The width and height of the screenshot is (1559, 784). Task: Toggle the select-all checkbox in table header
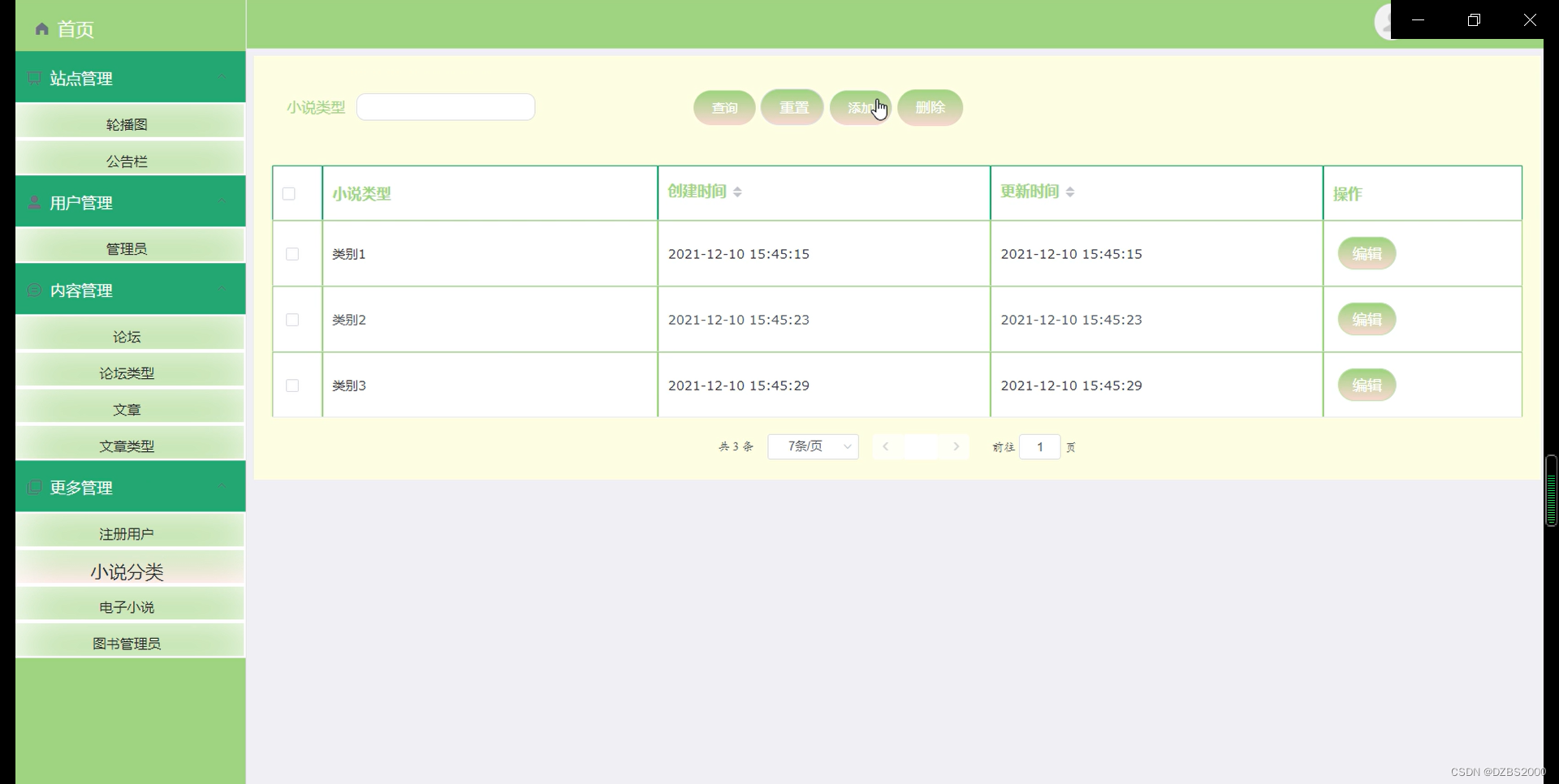click(289, 193)
